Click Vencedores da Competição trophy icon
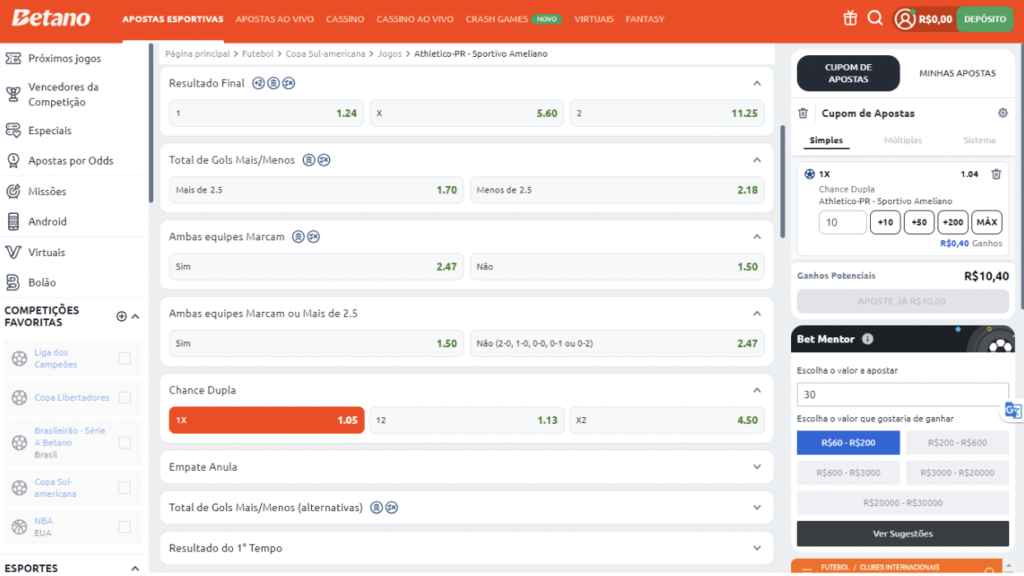The height and width of the screenshot is (576, 1024). (13, 94)
